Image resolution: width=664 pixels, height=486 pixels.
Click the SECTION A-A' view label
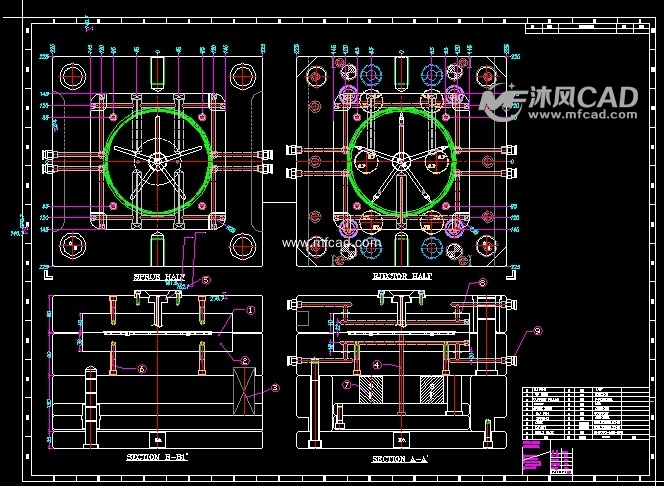pyautogui.click(x=400, y=459)
